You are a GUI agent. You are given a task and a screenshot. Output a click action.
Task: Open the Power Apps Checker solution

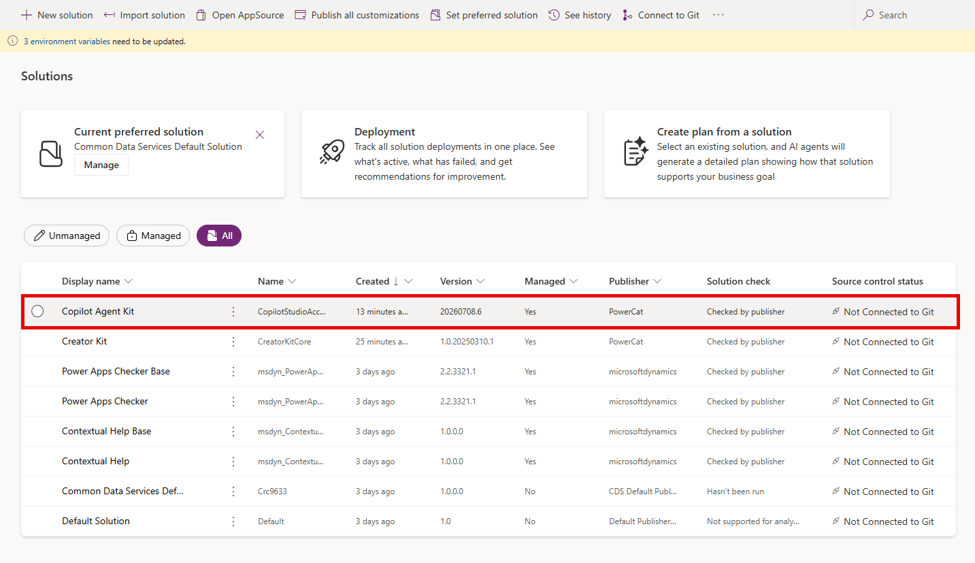click(x=104, y=401)
